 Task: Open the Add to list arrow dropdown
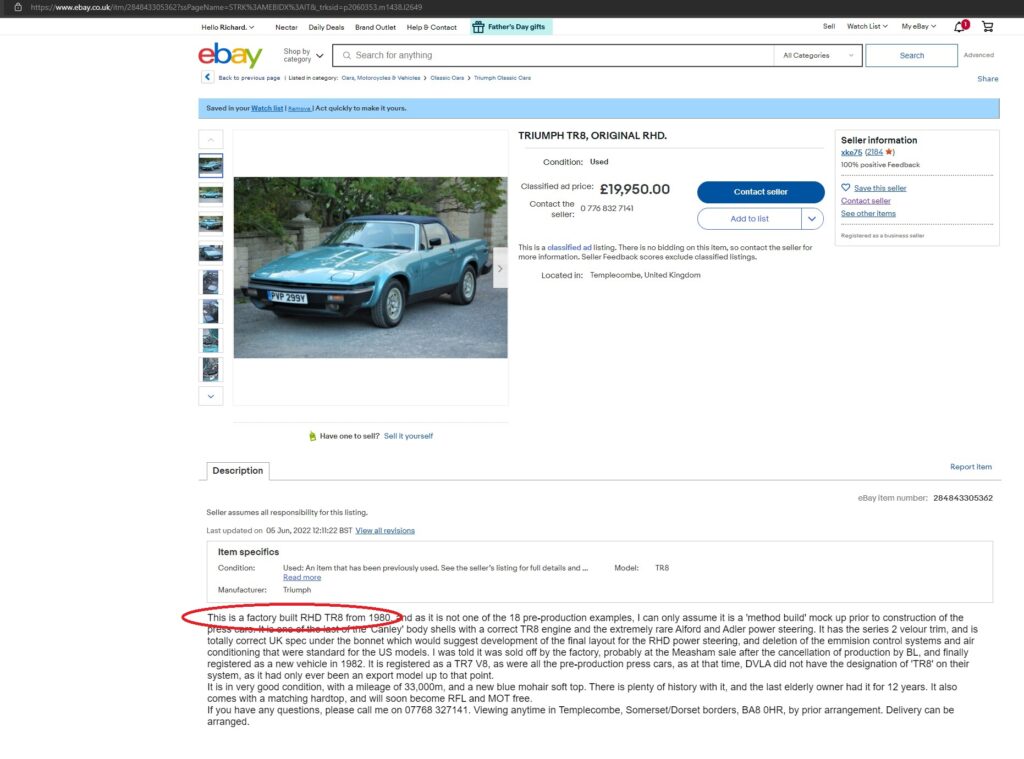pyautogui.click(x=812, y=219)
